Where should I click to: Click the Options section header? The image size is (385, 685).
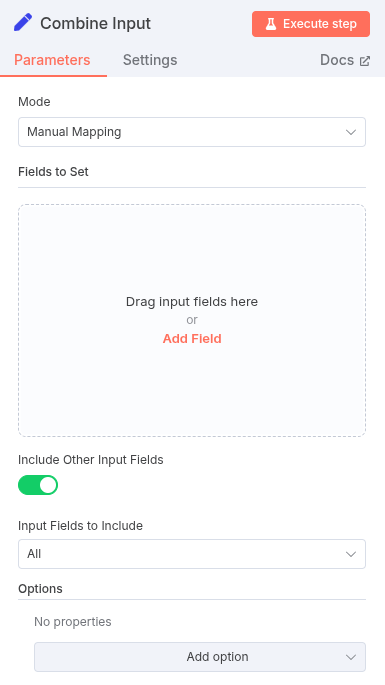40,588
